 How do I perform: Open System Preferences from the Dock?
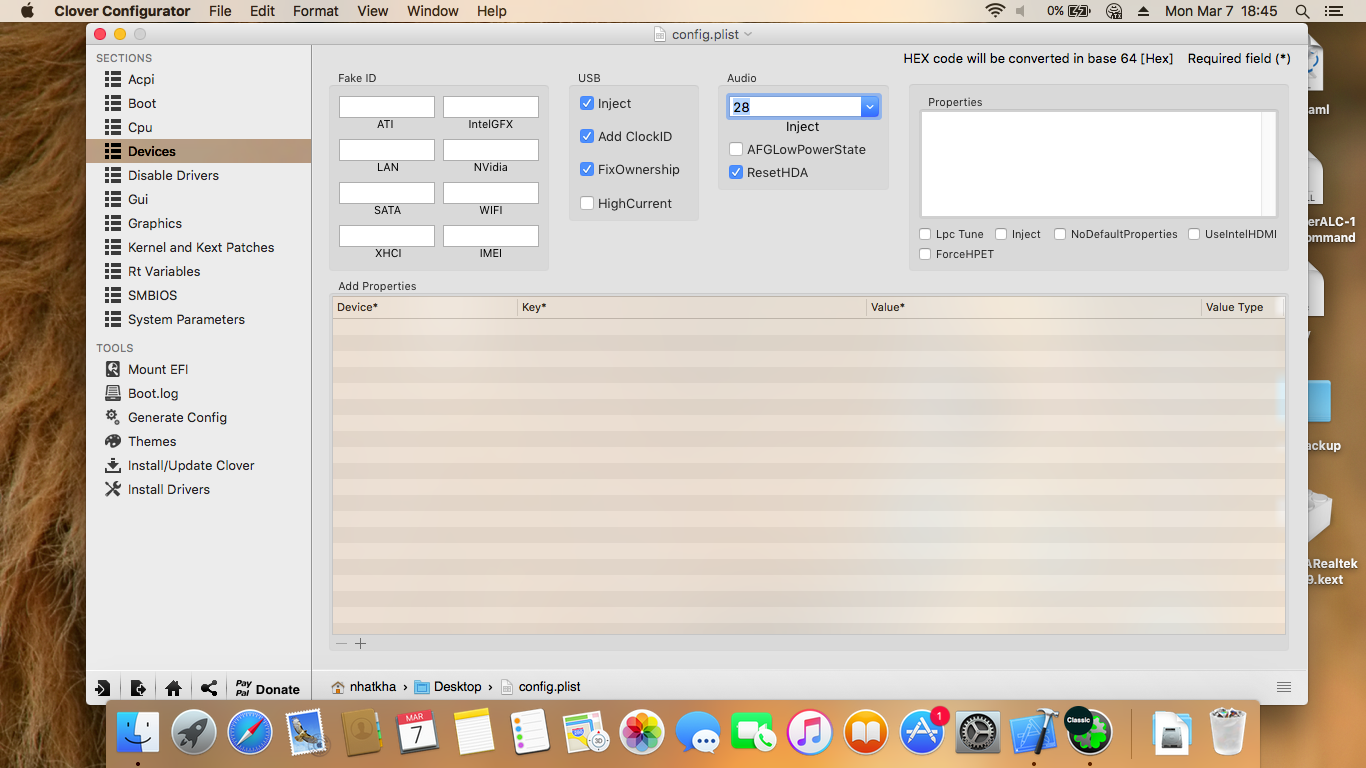(978, 732)
